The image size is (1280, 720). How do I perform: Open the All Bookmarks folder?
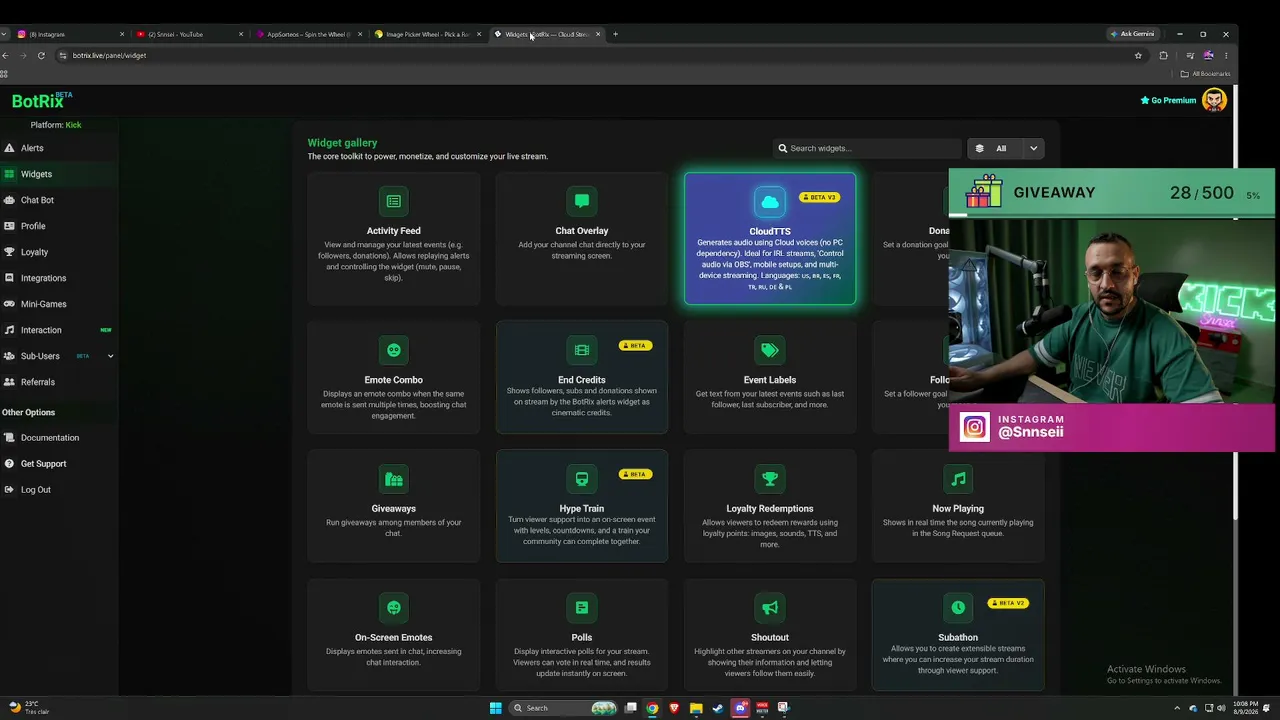click(x=1205, y=74)
